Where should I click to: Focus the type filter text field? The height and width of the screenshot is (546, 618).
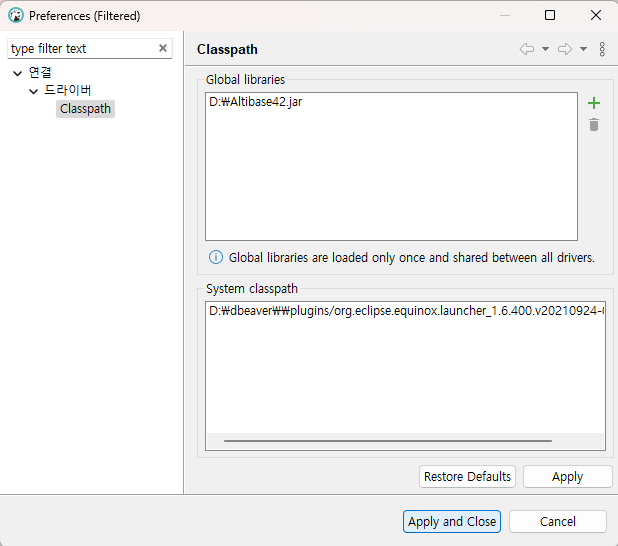coord(80,48)
